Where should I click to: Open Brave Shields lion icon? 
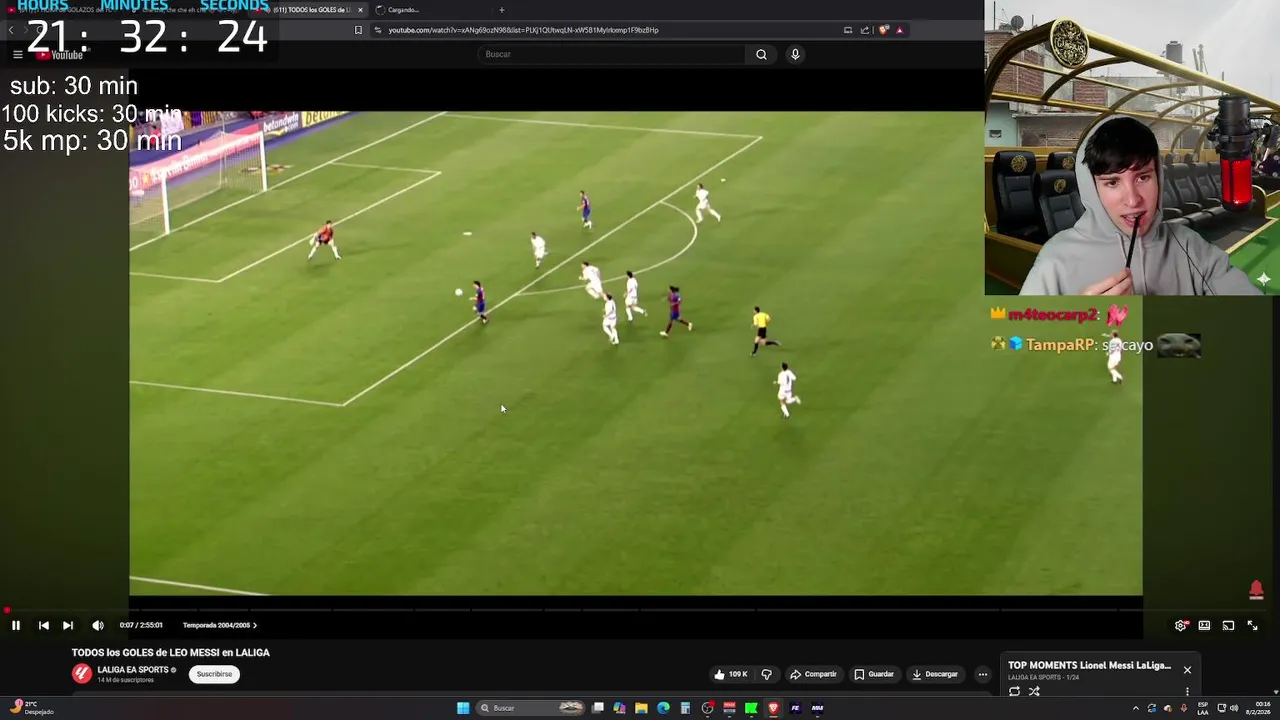point(883,30)
